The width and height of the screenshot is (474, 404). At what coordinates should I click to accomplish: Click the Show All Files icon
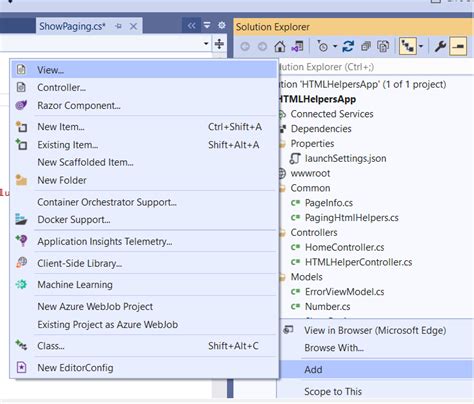pyautogui.click(x=383, y=46)
